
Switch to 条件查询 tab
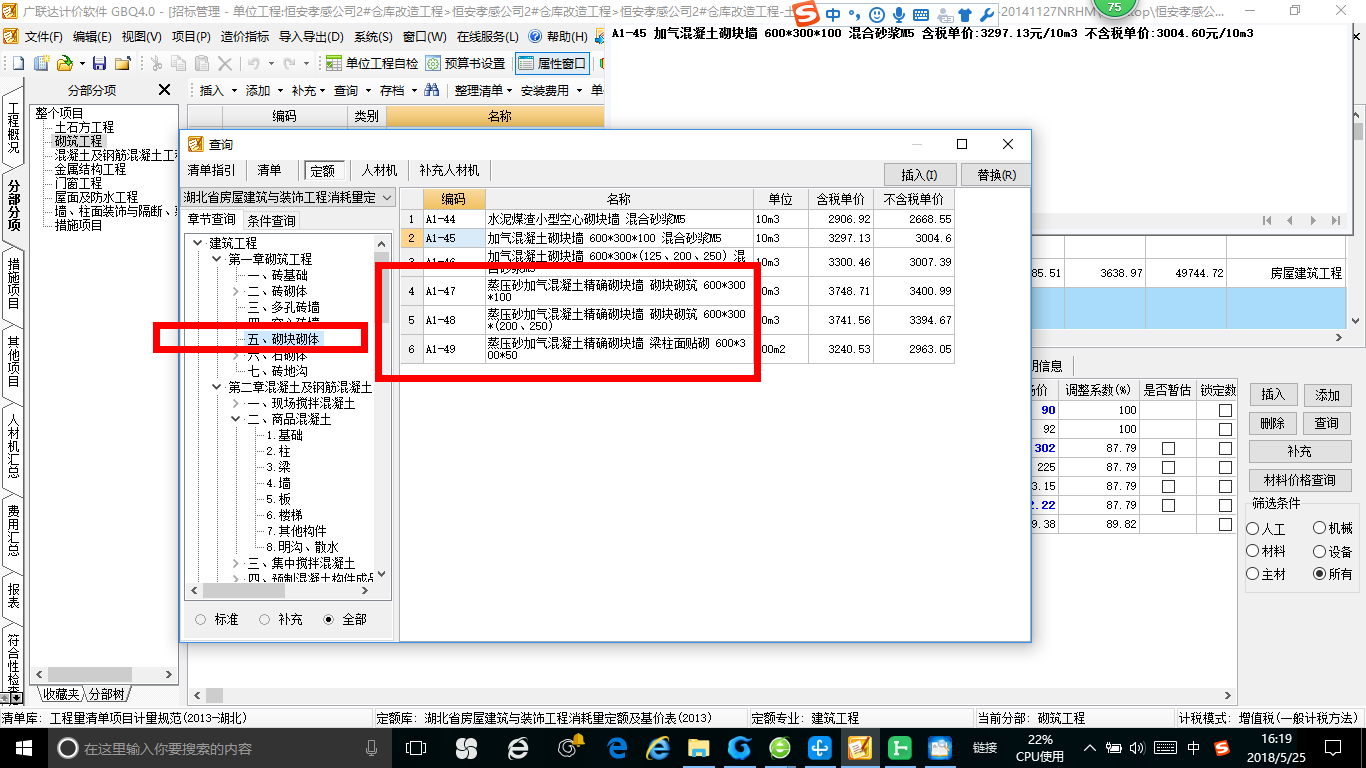pyautogui.click(x=271, y=220)
